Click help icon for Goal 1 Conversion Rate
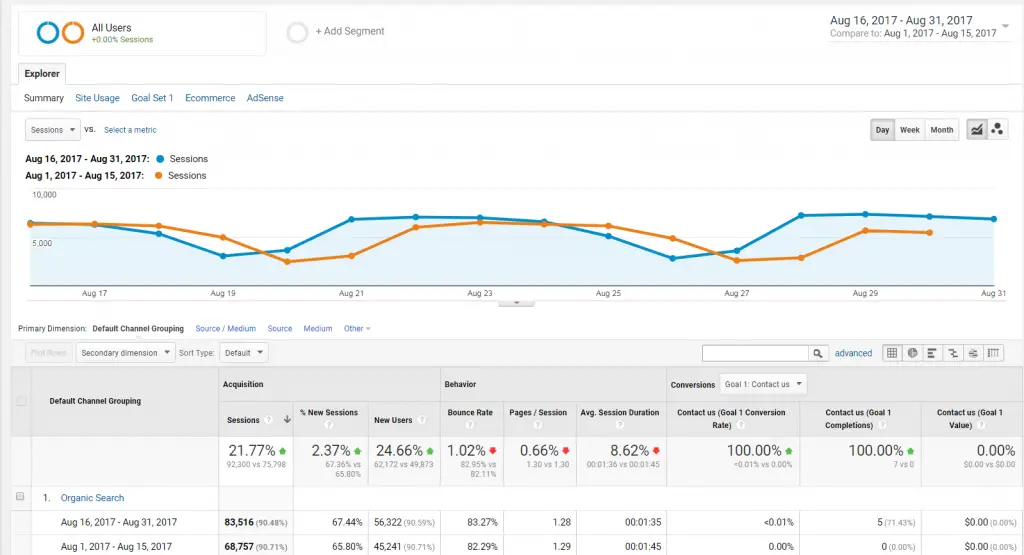The image size is (1024, 555). (741, 425)
